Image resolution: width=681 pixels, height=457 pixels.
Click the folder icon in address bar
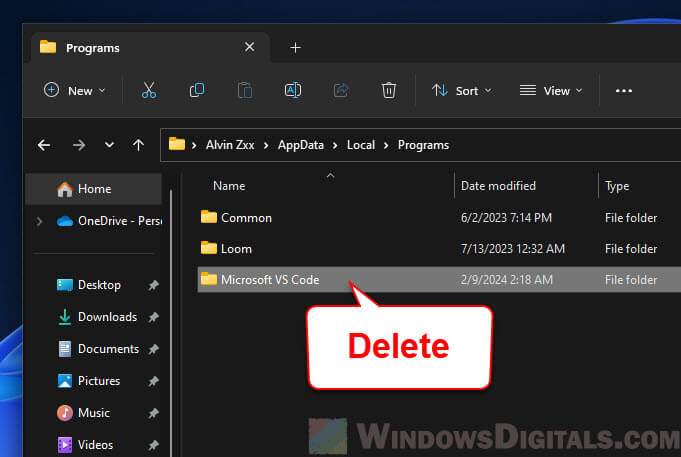click(x=177, y=144)
